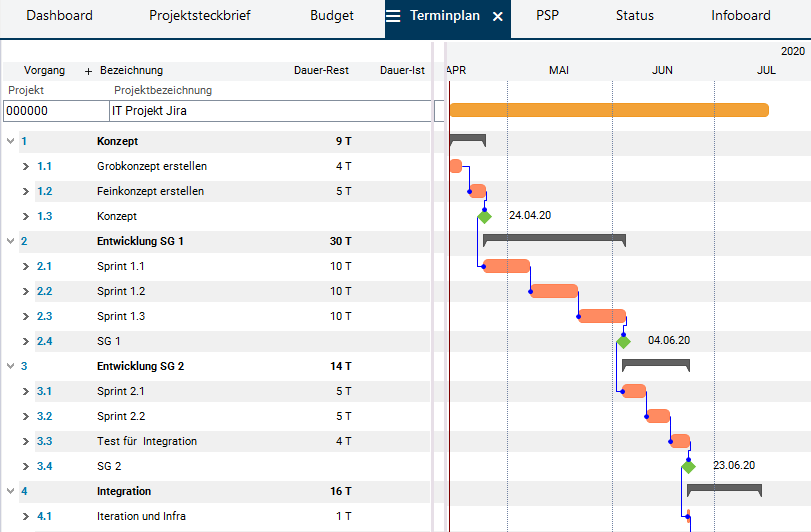Select the gray Entwicklung SG 2 summary bar
This screenshot has width=811, height=532.
coord(655,362)
